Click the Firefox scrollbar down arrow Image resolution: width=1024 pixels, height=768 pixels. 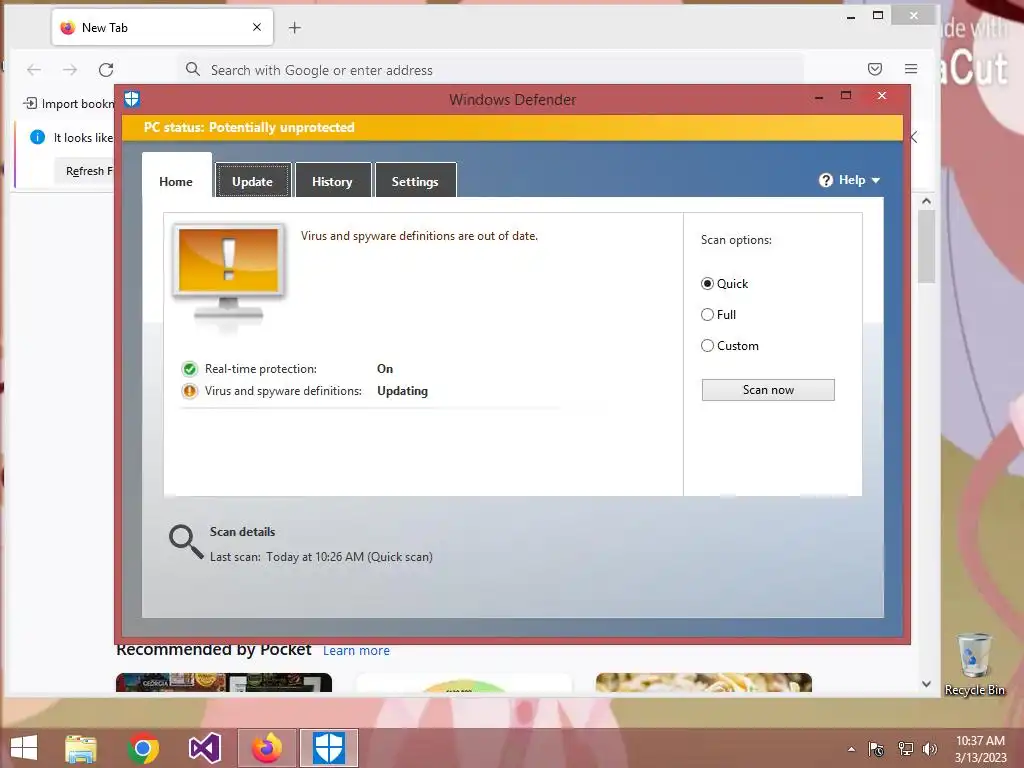coord(926,684)
